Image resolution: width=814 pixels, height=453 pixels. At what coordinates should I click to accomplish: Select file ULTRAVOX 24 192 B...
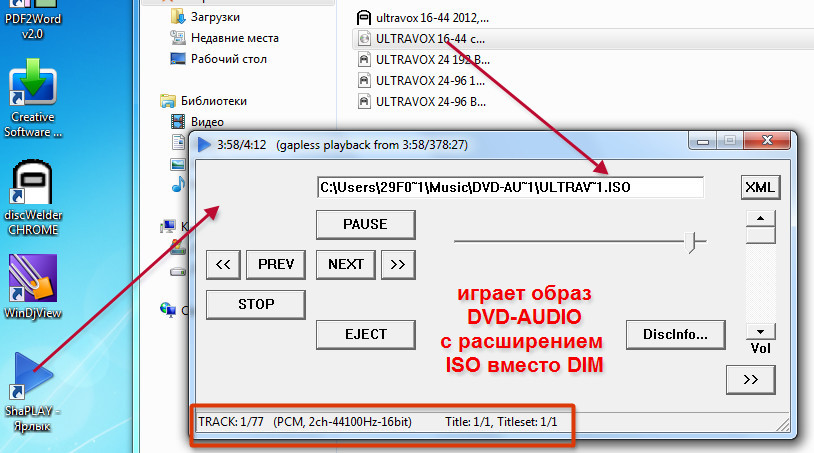tap(432, 60)
